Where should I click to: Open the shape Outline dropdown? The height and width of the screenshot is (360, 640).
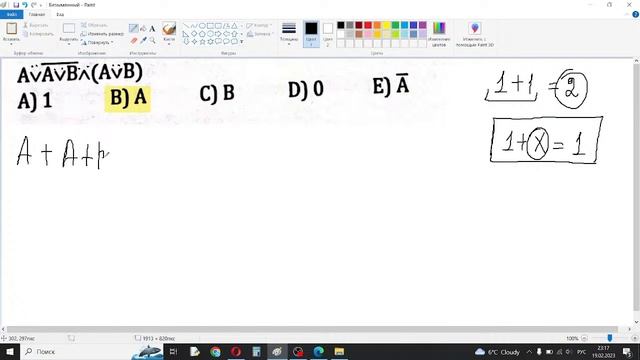tap(259, 25)
